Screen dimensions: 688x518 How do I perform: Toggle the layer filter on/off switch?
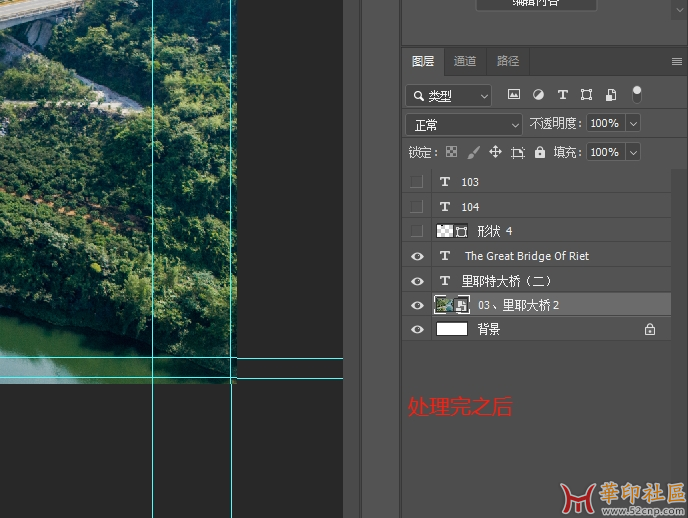click(637, 94)
